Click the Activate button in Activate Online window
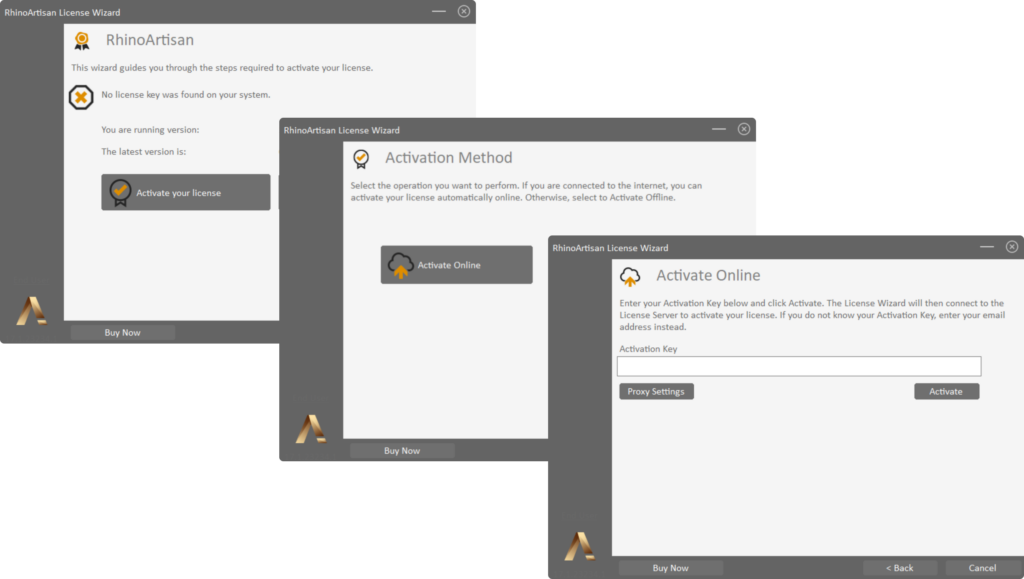This screenshot has height=579, width=1024. point(946,391)
